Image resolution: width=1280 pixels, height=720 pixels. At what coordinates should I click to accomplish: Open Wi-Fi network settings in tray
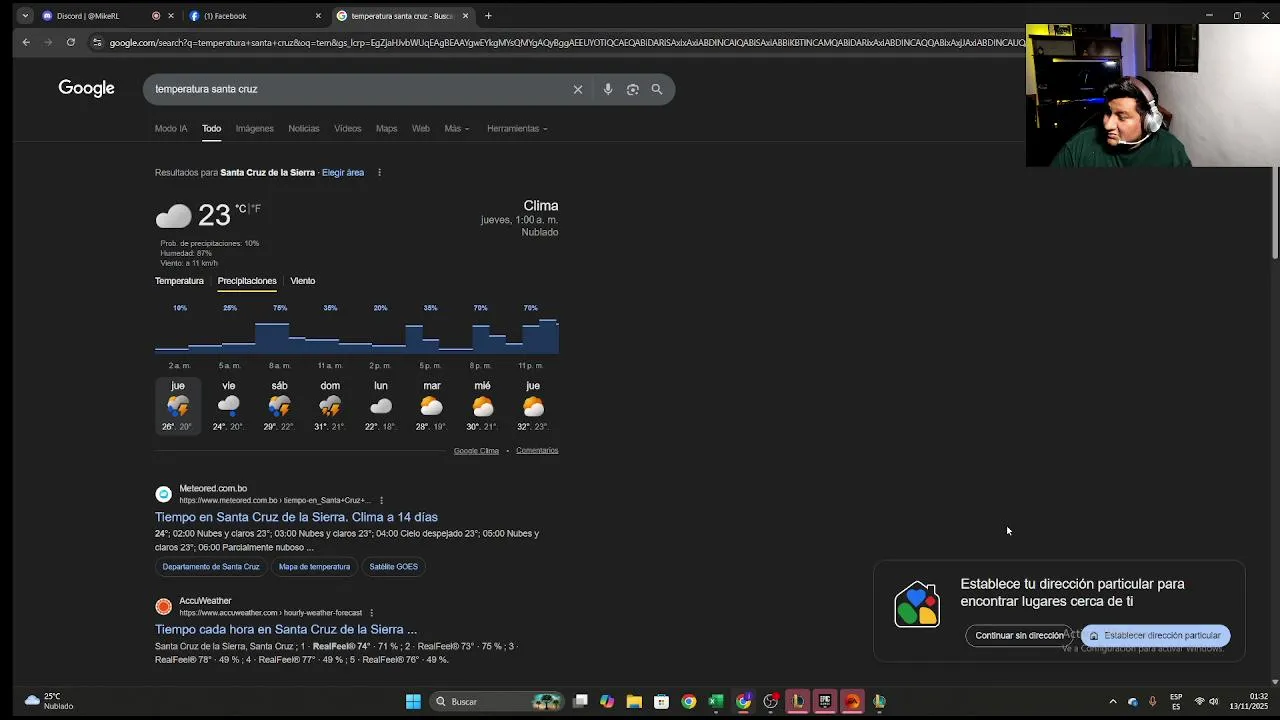point(1199,701)
